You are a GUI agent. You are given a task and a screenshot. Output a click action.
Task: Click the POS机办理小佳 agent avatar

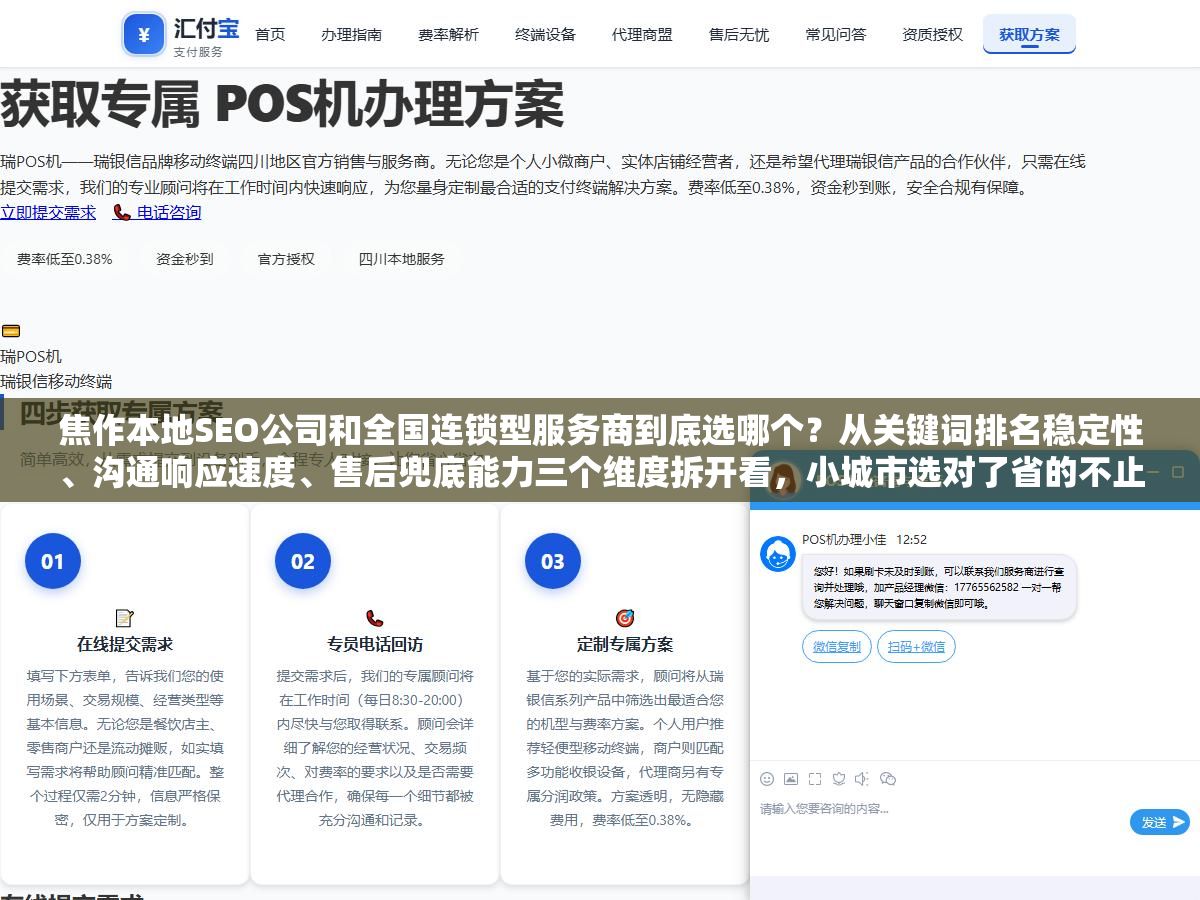(778, 554)
